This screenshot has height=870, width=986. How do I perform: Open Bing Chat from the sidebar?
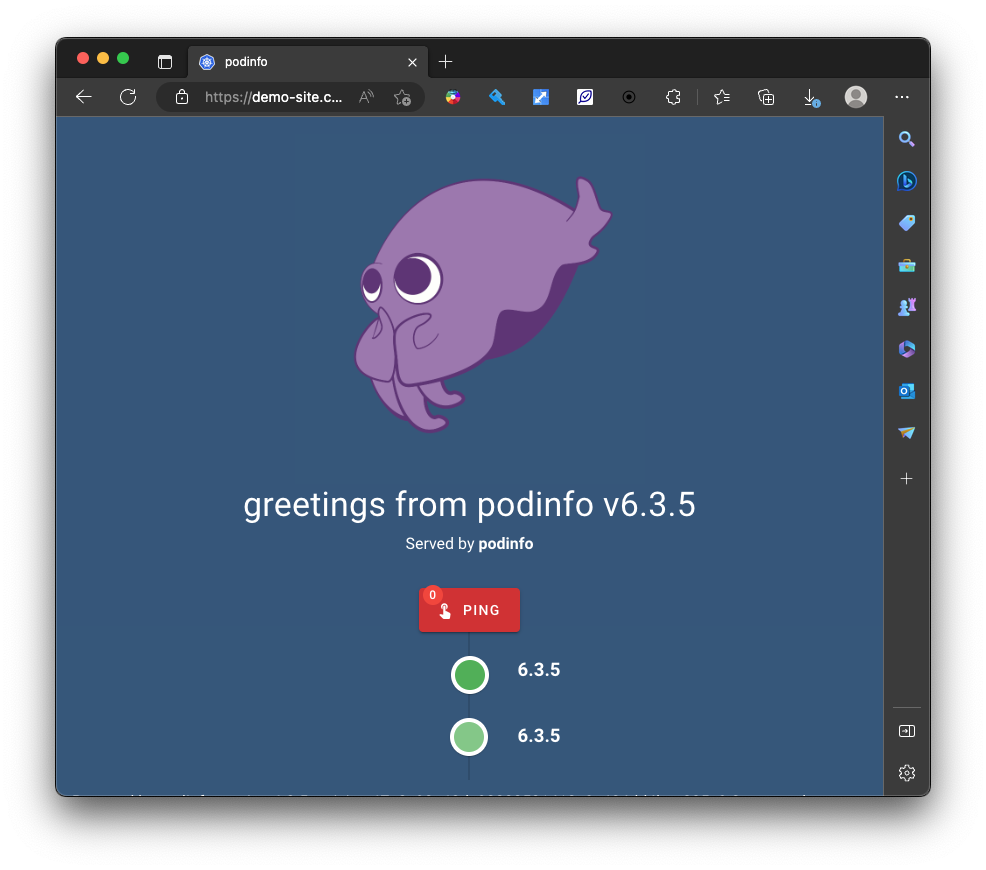(907, 181)
